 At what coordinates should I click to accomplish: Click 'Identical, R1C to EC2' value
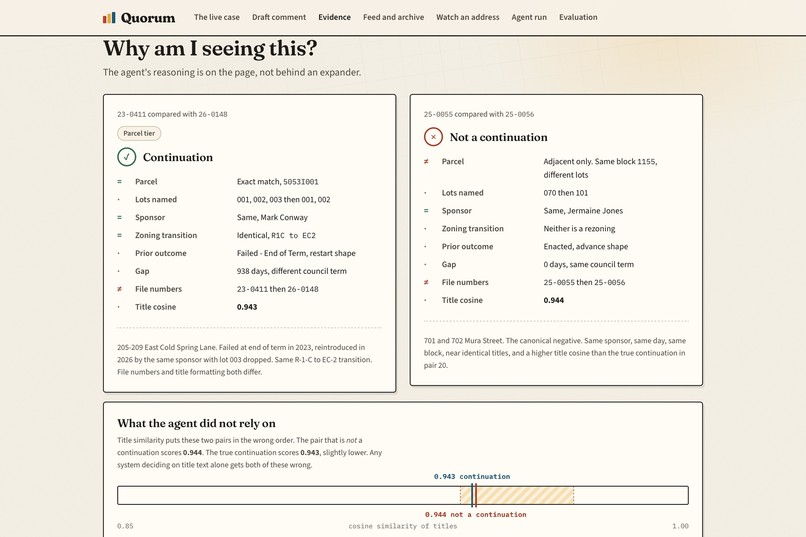point(276,235)
